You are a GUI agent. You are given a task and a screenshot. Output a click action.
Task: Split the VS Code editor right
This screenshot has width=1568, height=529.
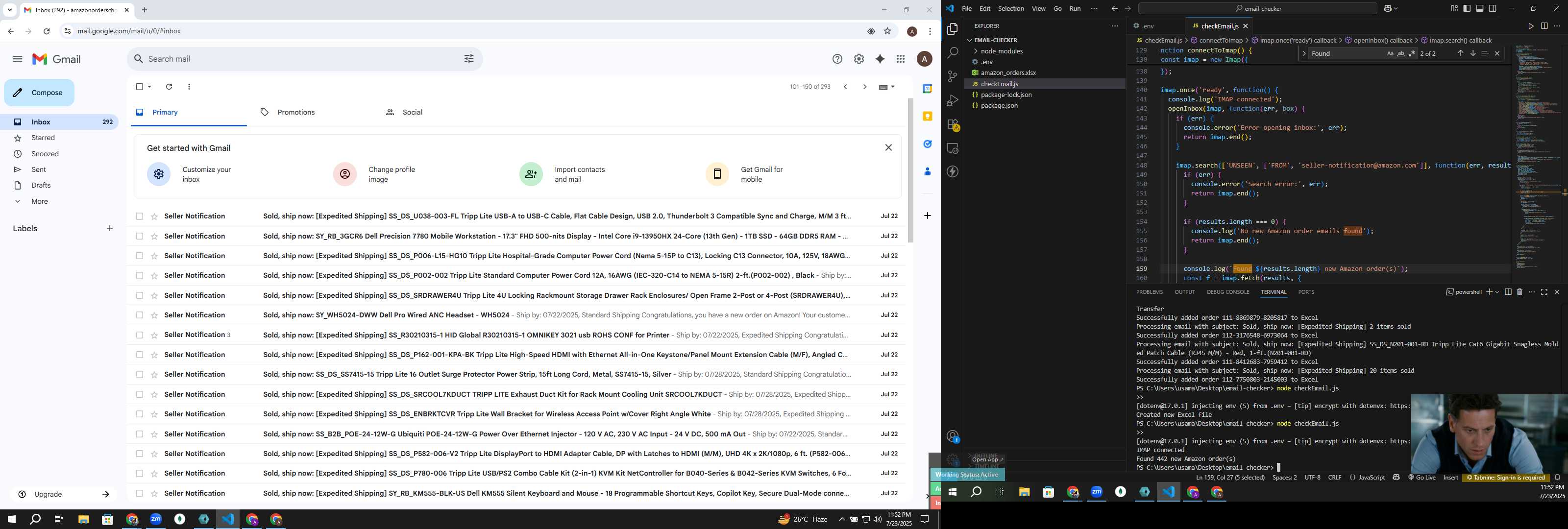click(1544, 26)
